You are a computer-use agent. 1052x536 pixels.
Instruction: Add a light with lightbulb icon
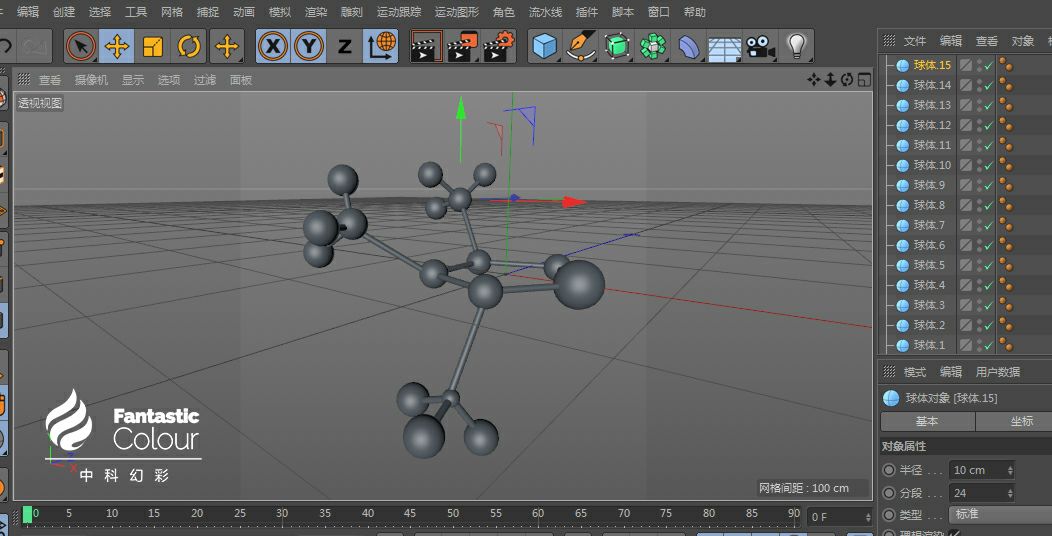(796, 46)
